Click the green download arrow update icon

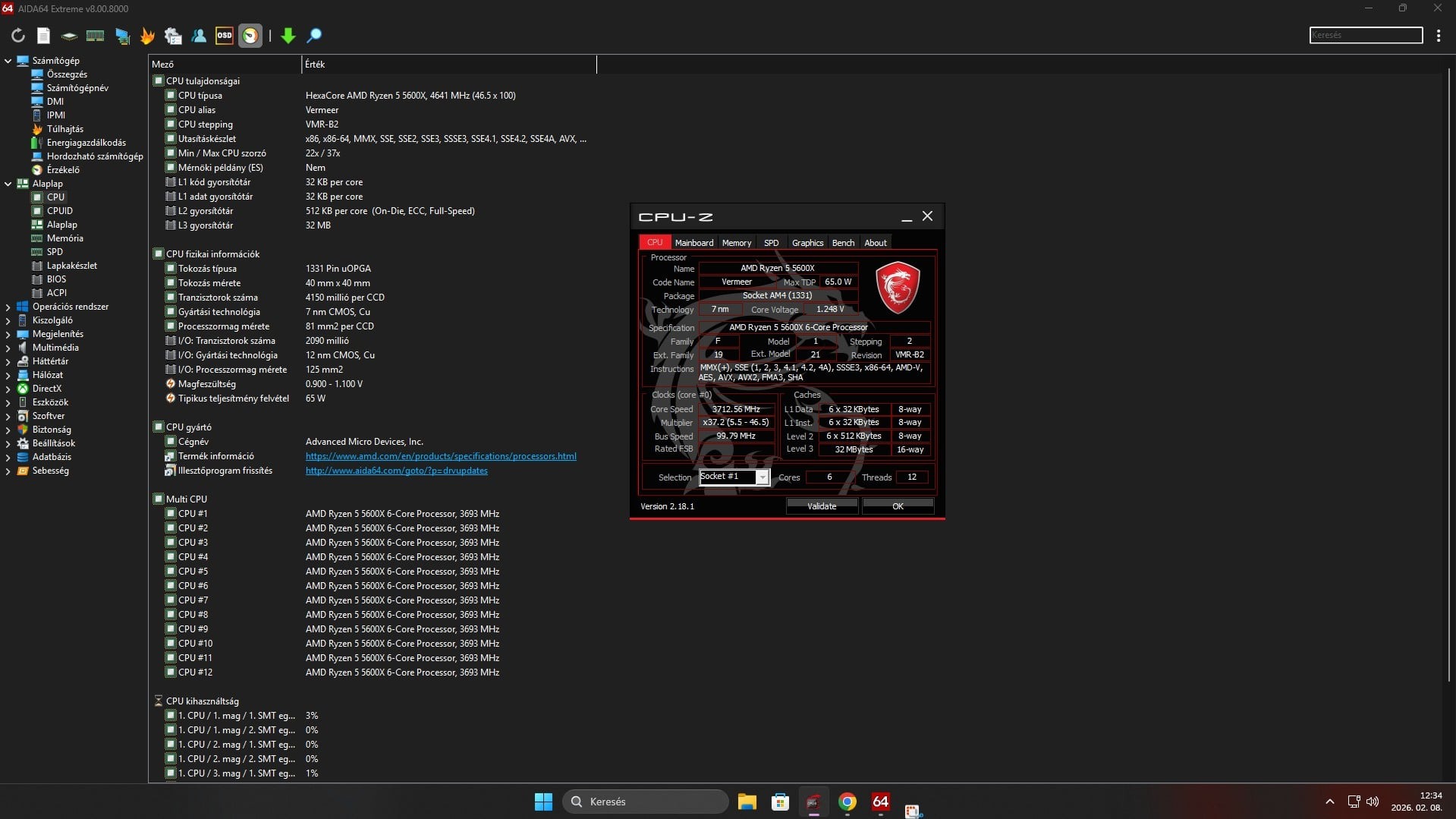[x=288, y=36]
